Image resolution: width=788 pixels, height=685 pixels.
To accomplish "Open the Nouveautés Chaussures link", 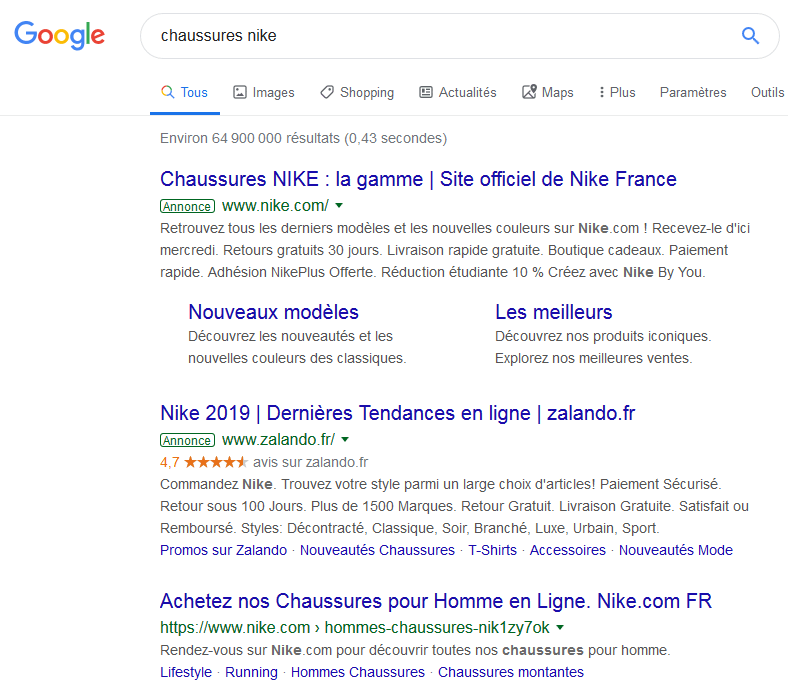I will [x=377, y=550].
